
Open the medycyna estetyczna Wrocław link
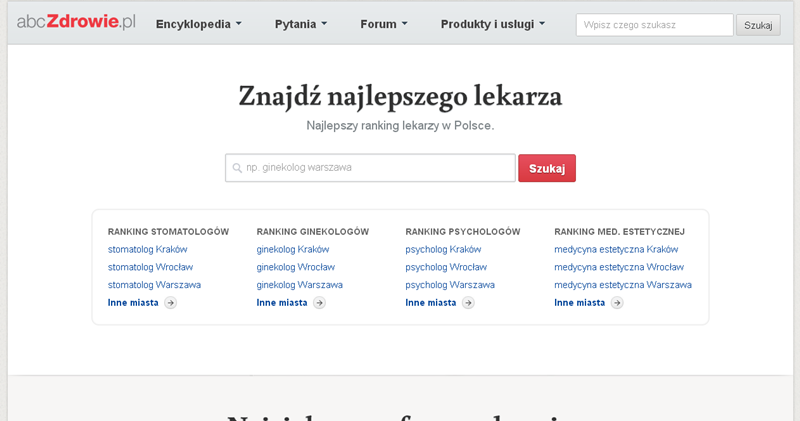pyautogui.click(x=619, y=267)
